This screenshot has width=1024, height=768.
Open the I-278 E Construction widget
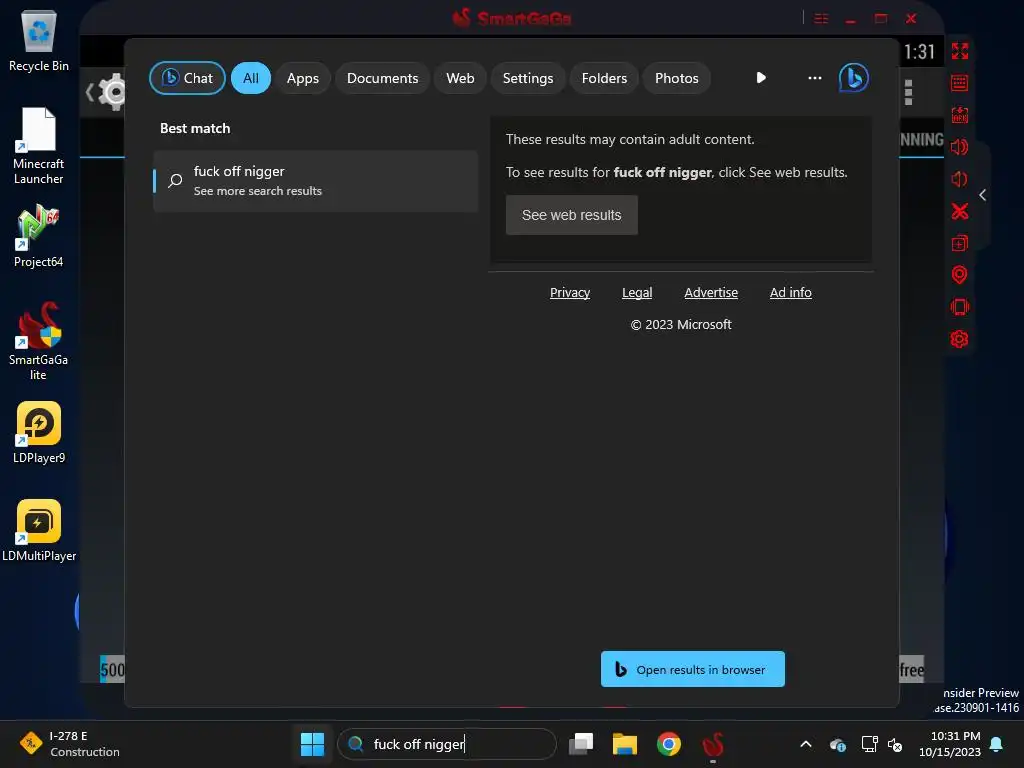point(69,744)
